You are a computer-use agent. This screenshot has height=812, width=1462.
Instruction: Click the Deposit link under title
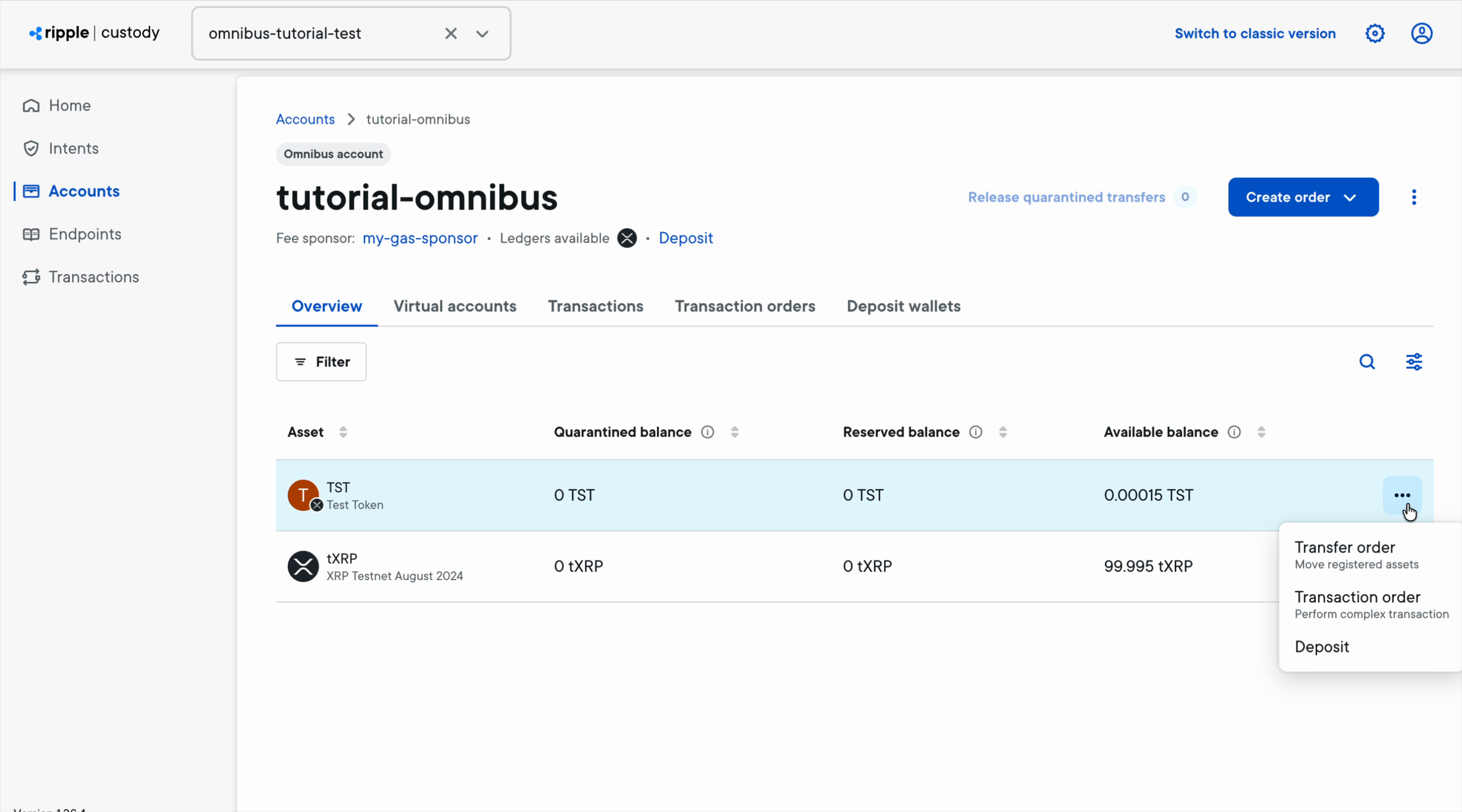coord(686,238)
